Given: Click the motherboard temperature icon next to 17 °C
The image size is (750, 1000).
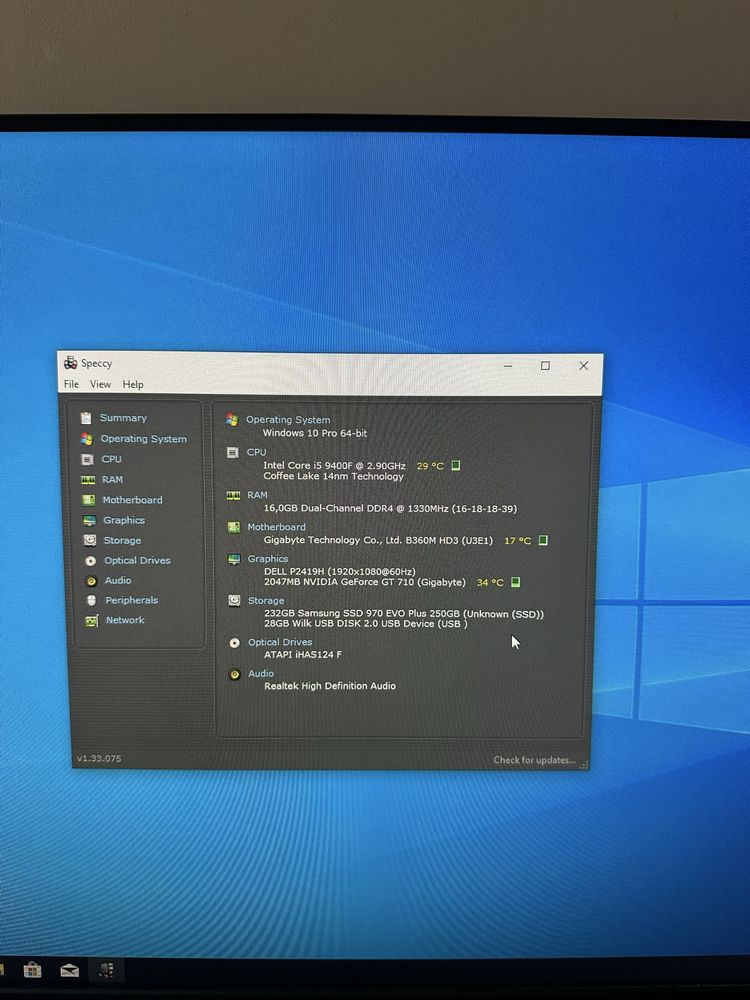Looking at the screenshot, I should [x=543, y=540].
